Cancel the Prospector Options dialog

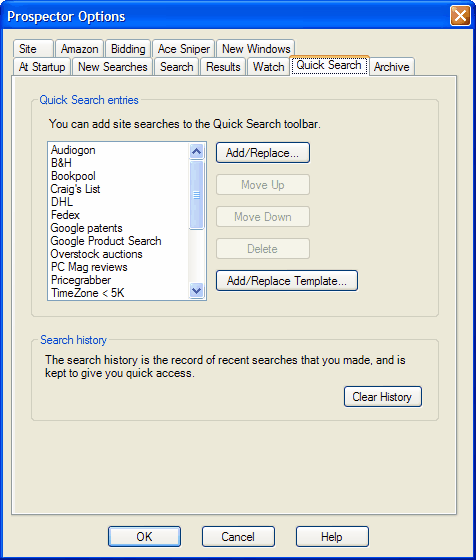[238, 536]
